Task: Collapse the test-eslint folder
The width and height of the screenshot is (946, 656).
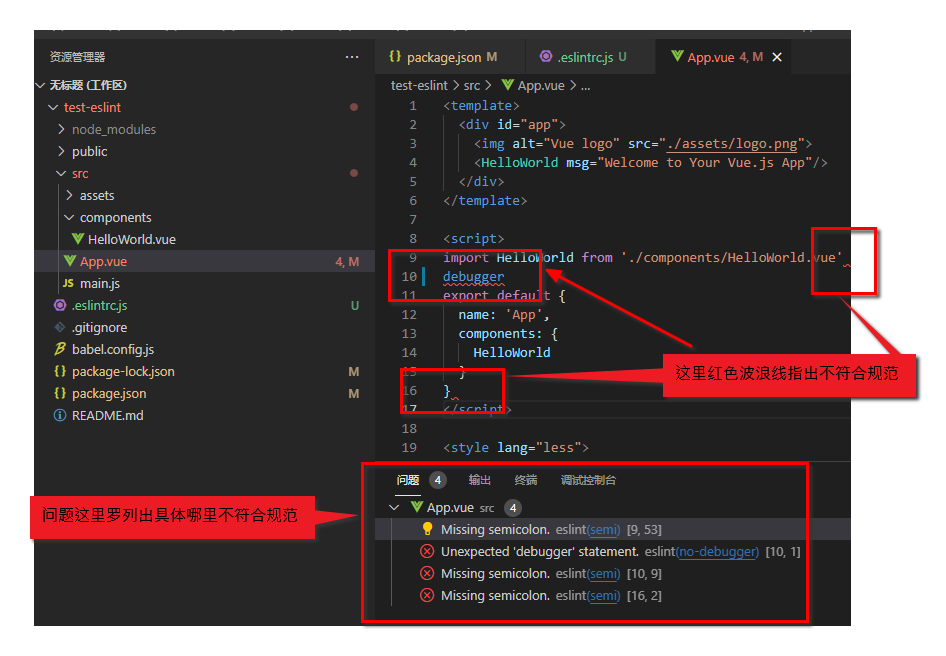Action: click(x=53, y=107)
